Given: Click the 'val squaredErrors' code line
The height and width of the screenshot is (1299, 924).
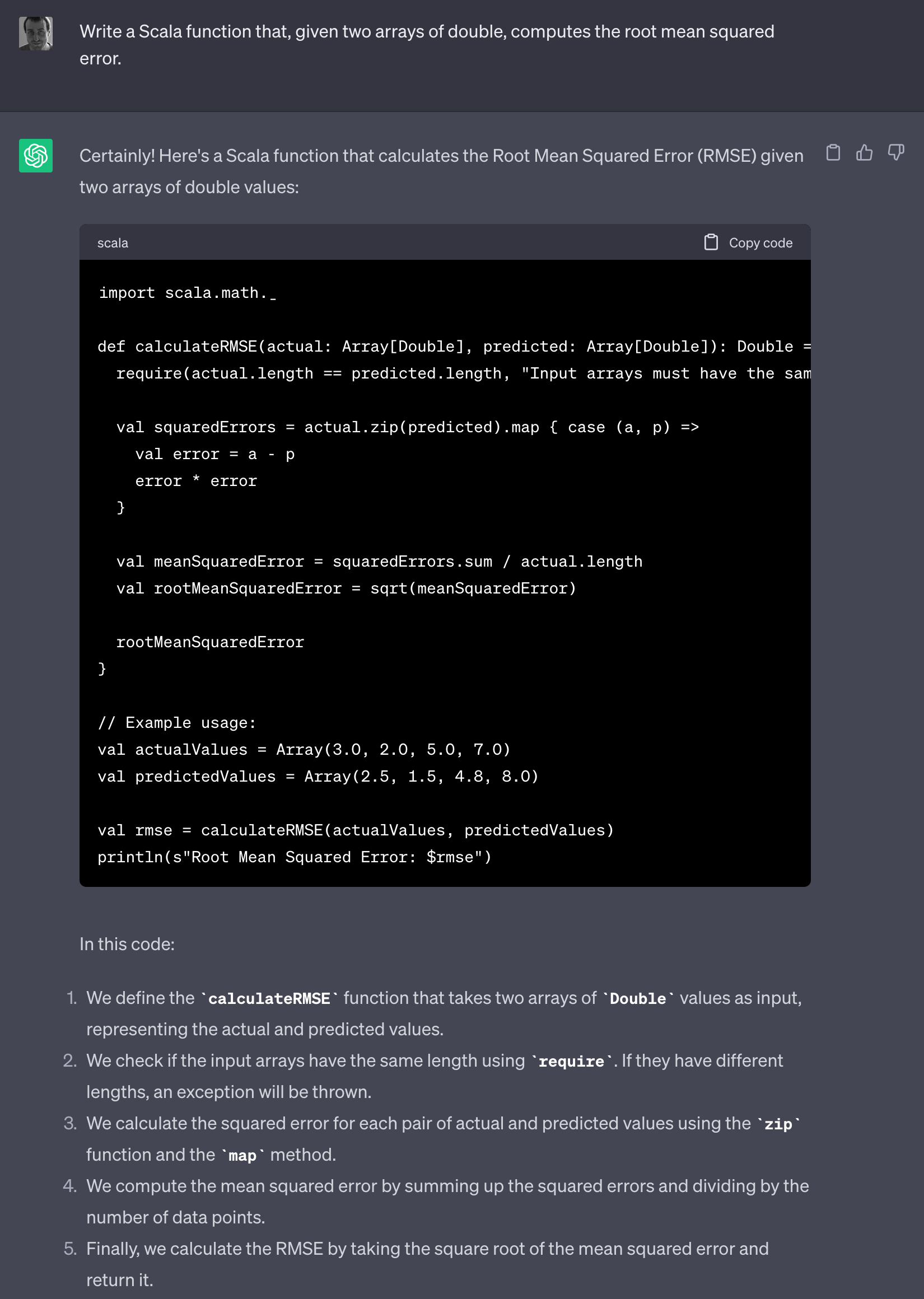Looking at the screenshot, I should coord(407,427).
